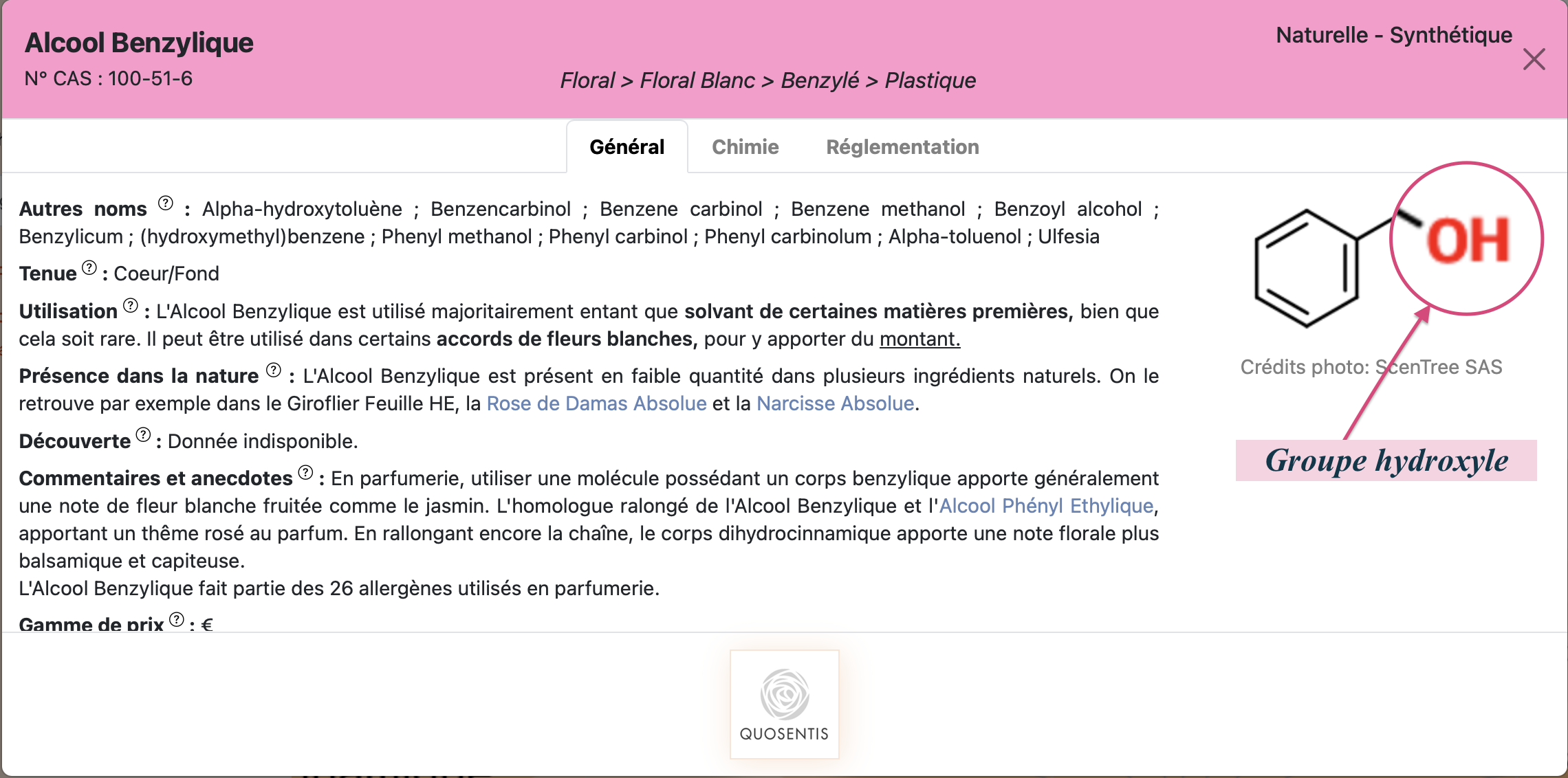Click help icon for Présence dans la nature

pos(274,370)
